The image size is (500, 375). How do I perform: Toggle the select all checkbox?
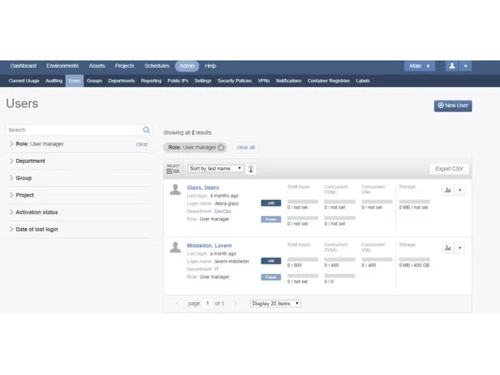[x=170, y=171]
